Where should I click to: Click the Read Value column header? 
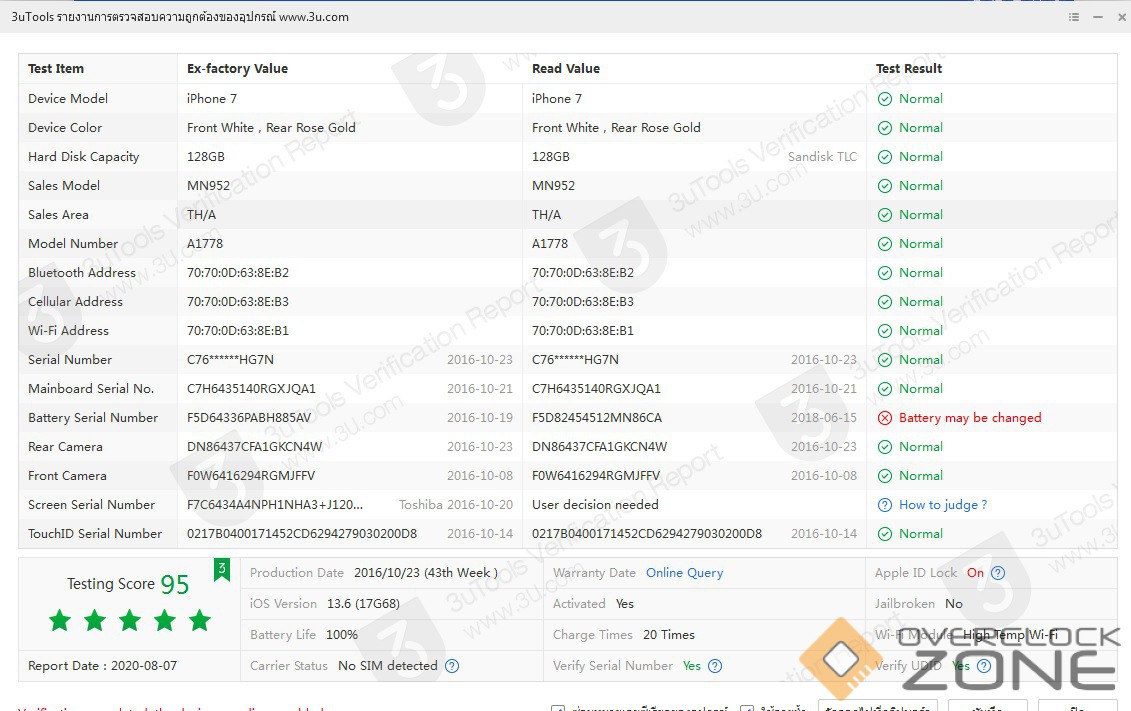[x=566, y=69]
